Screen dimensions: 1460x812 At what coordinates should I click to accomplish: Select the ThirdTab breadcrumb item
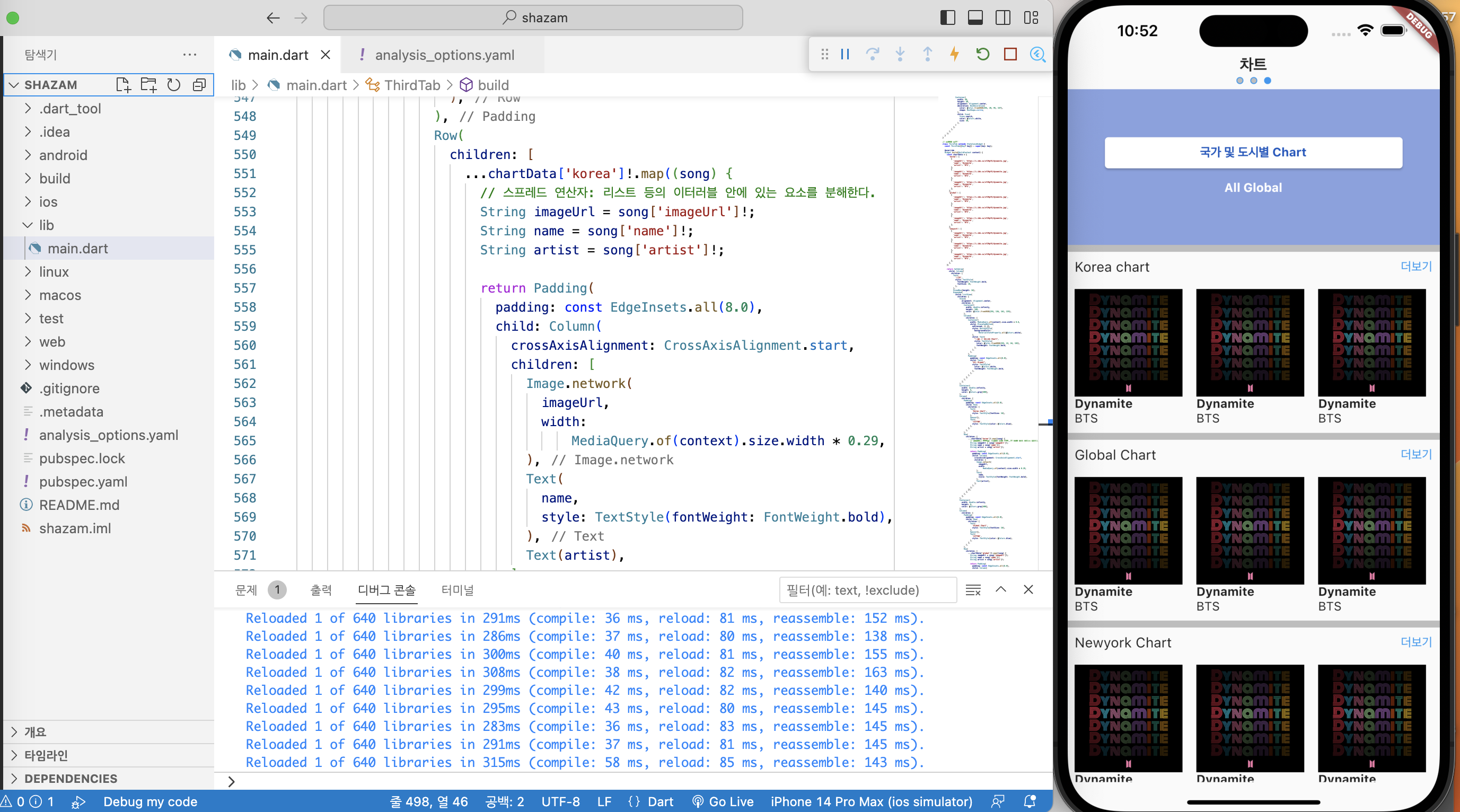click(403, 85)
